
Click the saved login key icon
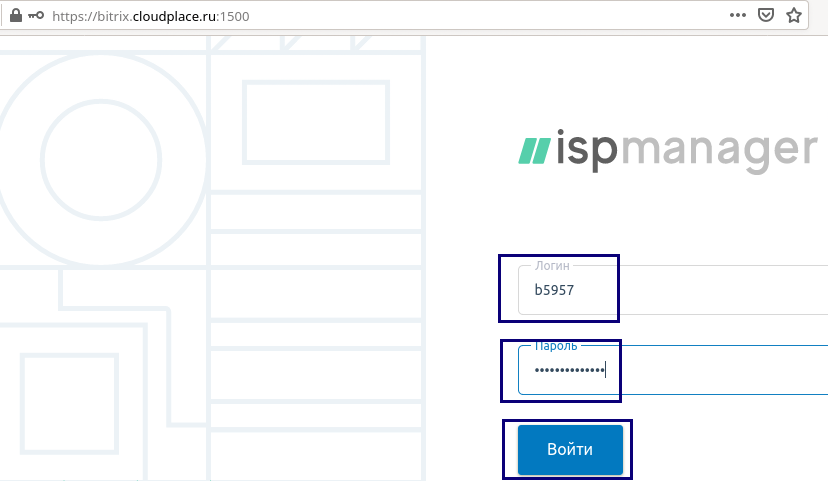[36, 15]
